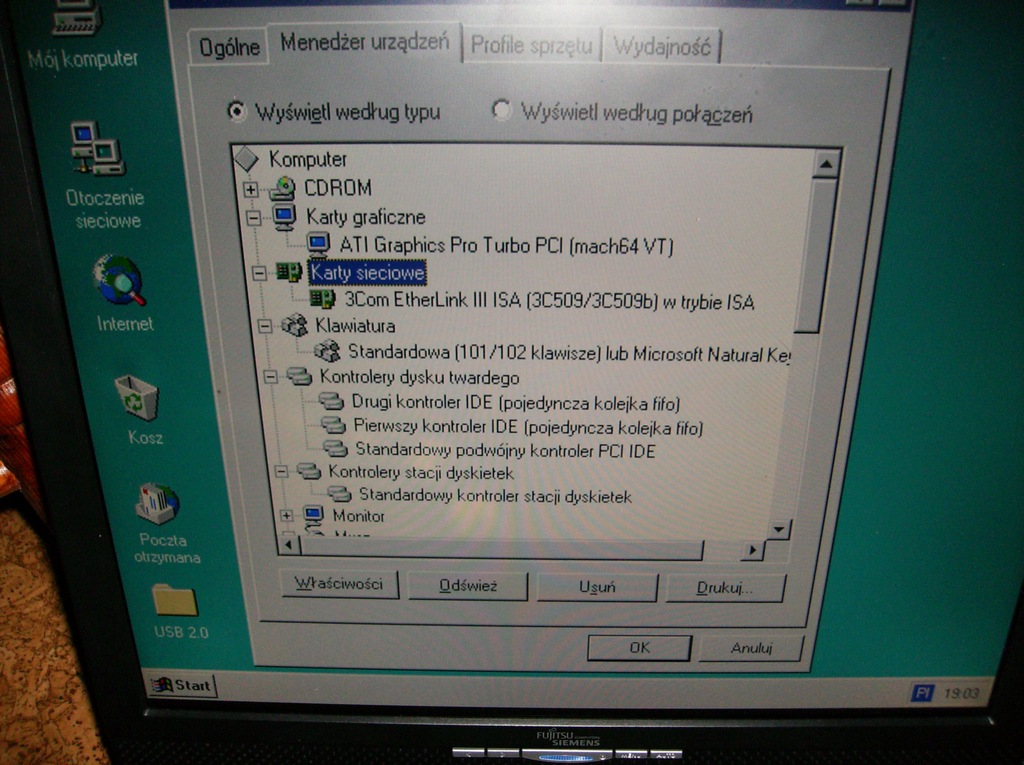Click the Drukuj... button
1024x765 pixels.
(x=725, y=588)
